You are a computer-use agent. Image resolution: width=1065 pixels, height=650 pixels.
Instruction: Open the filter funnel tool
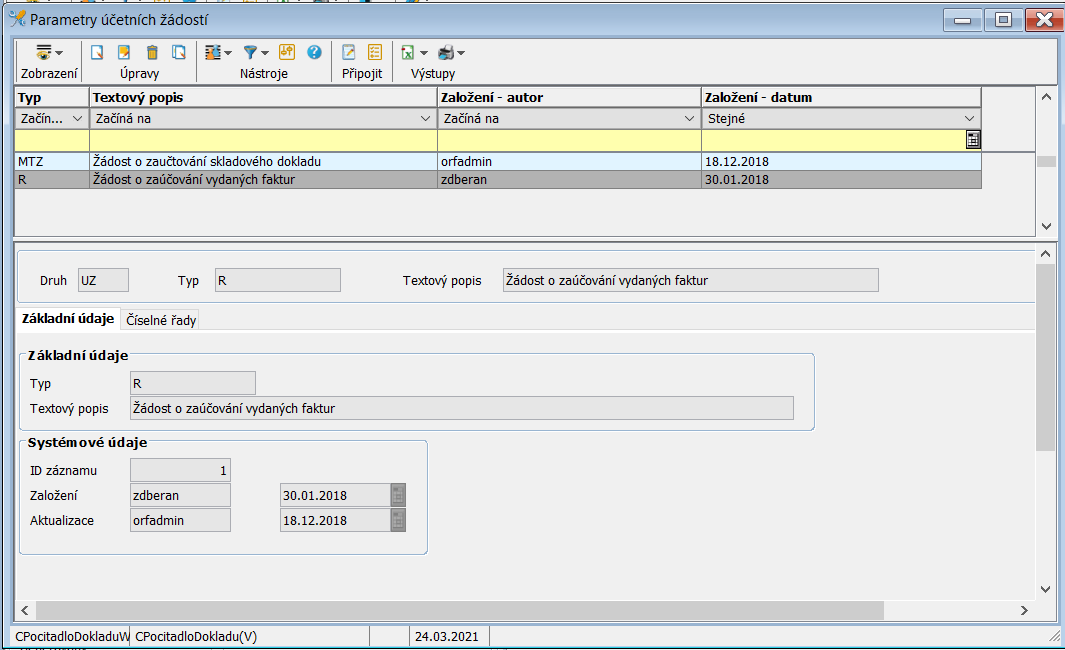pos(252,52)
